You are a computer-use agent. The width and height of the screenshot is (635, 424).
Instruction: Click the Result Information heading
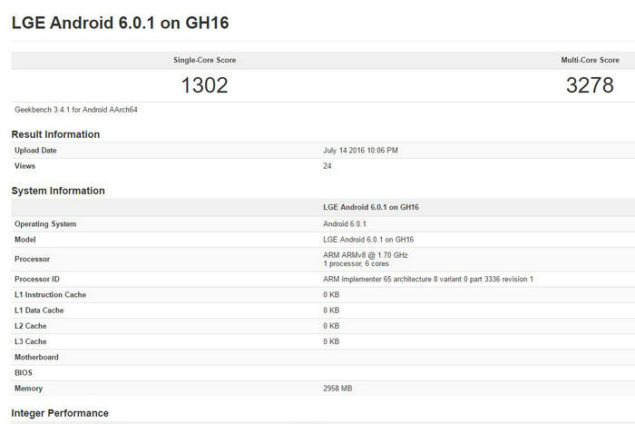pos(55,134)
